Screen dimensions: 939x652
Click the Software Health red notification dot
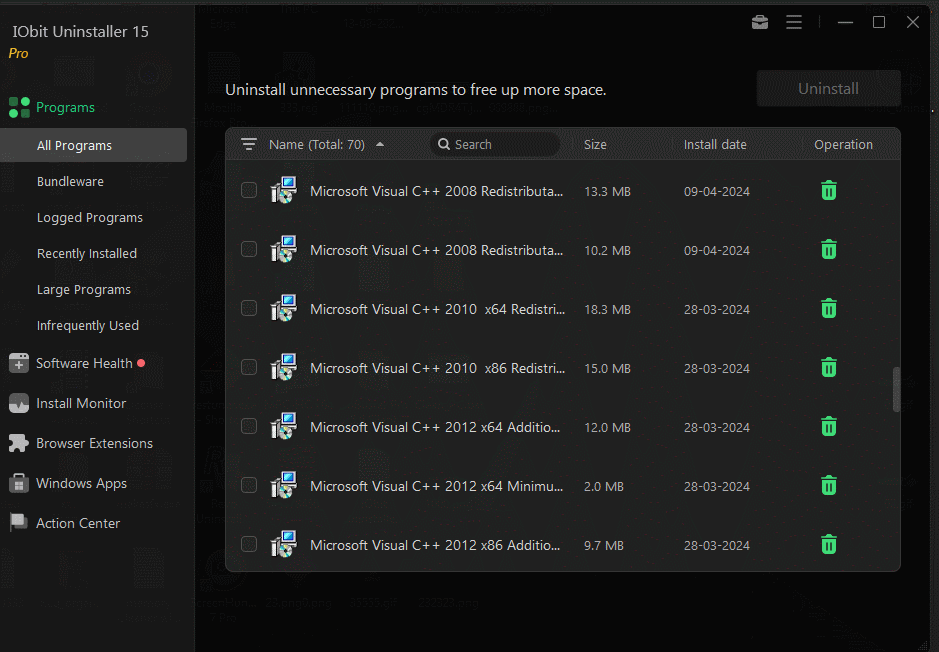141,363
